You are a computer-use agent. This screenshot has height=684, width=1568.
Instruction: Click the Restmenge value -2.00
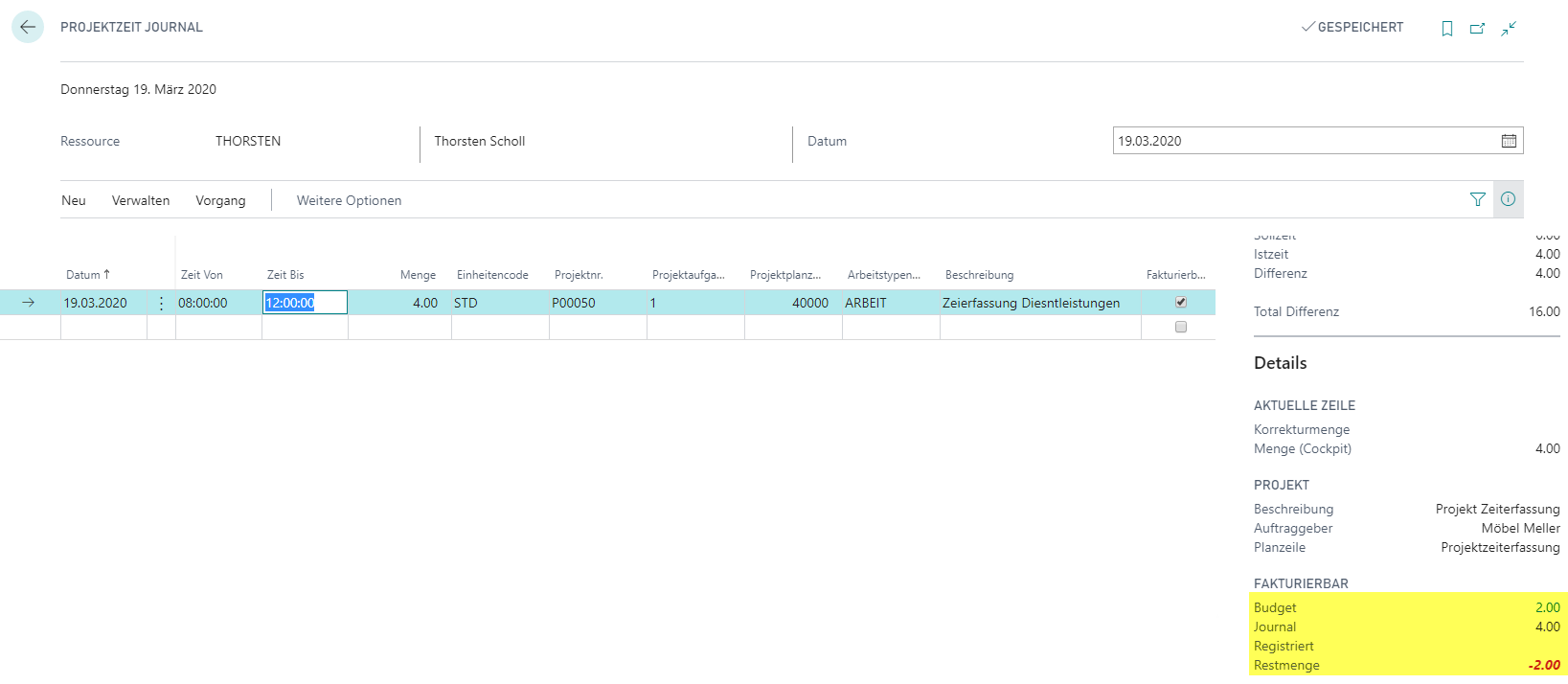point(1544,665)
